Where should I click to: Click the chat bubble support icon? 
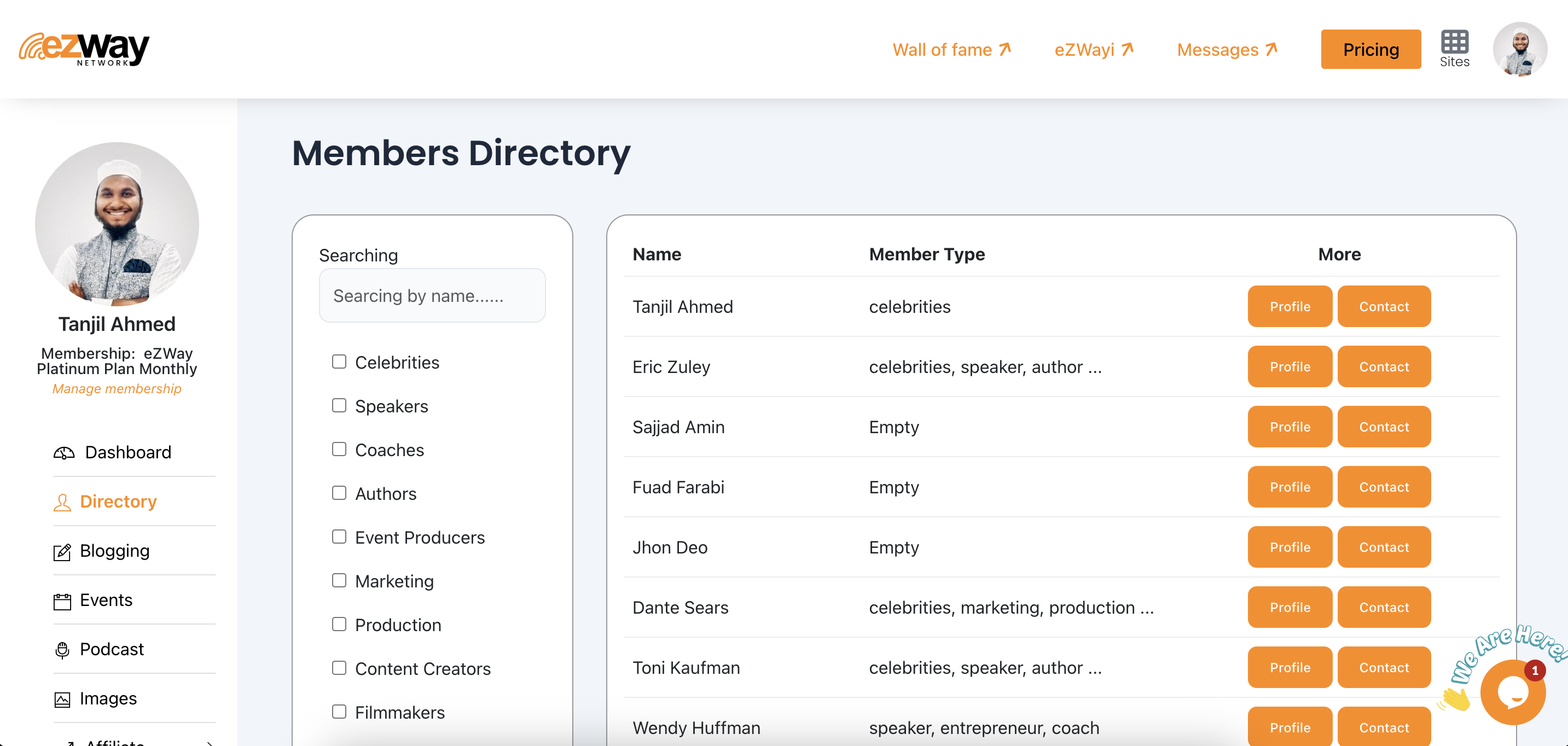1512,692
